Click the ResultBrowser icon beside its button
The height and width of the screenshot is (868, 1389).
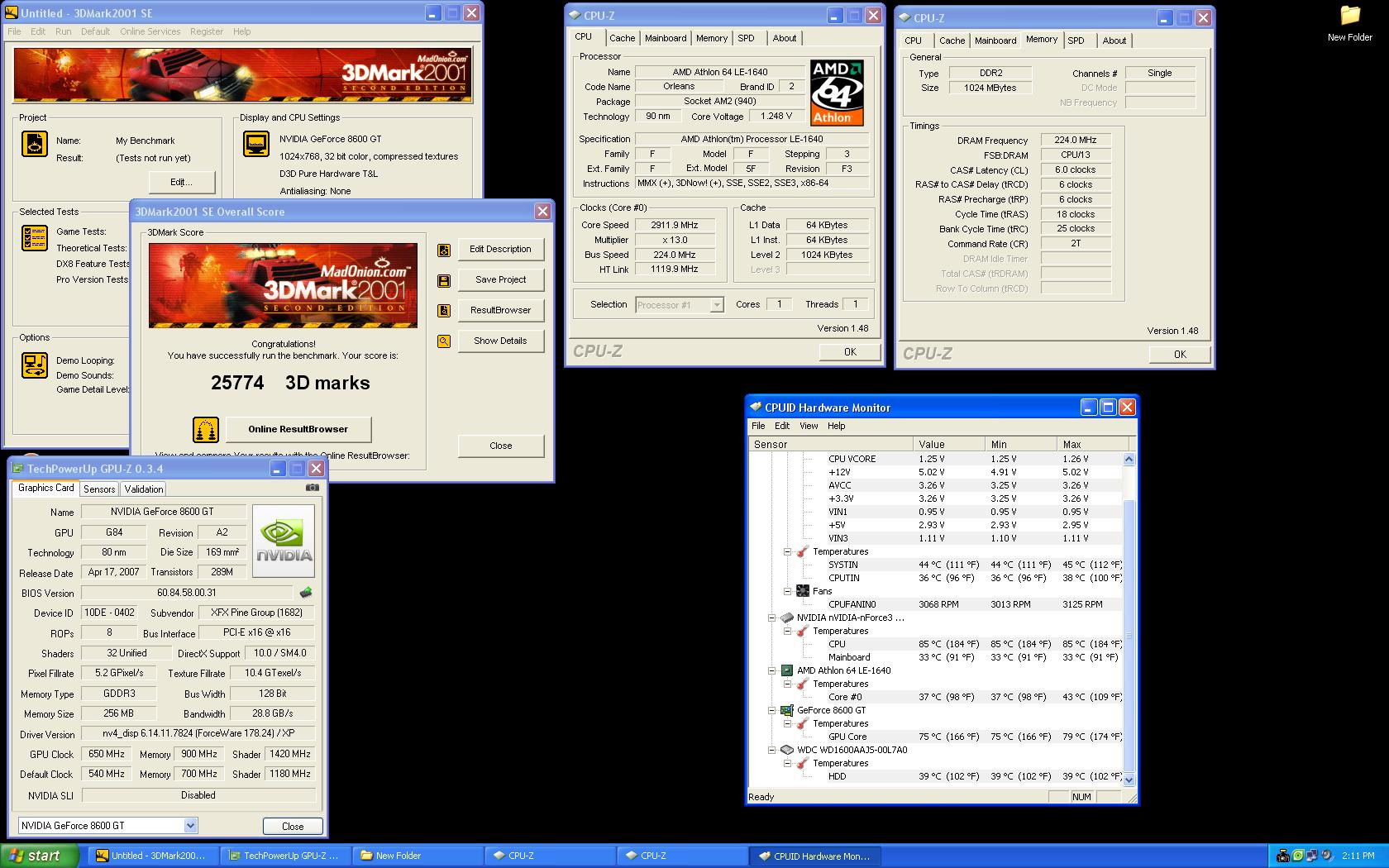[444, 311]
